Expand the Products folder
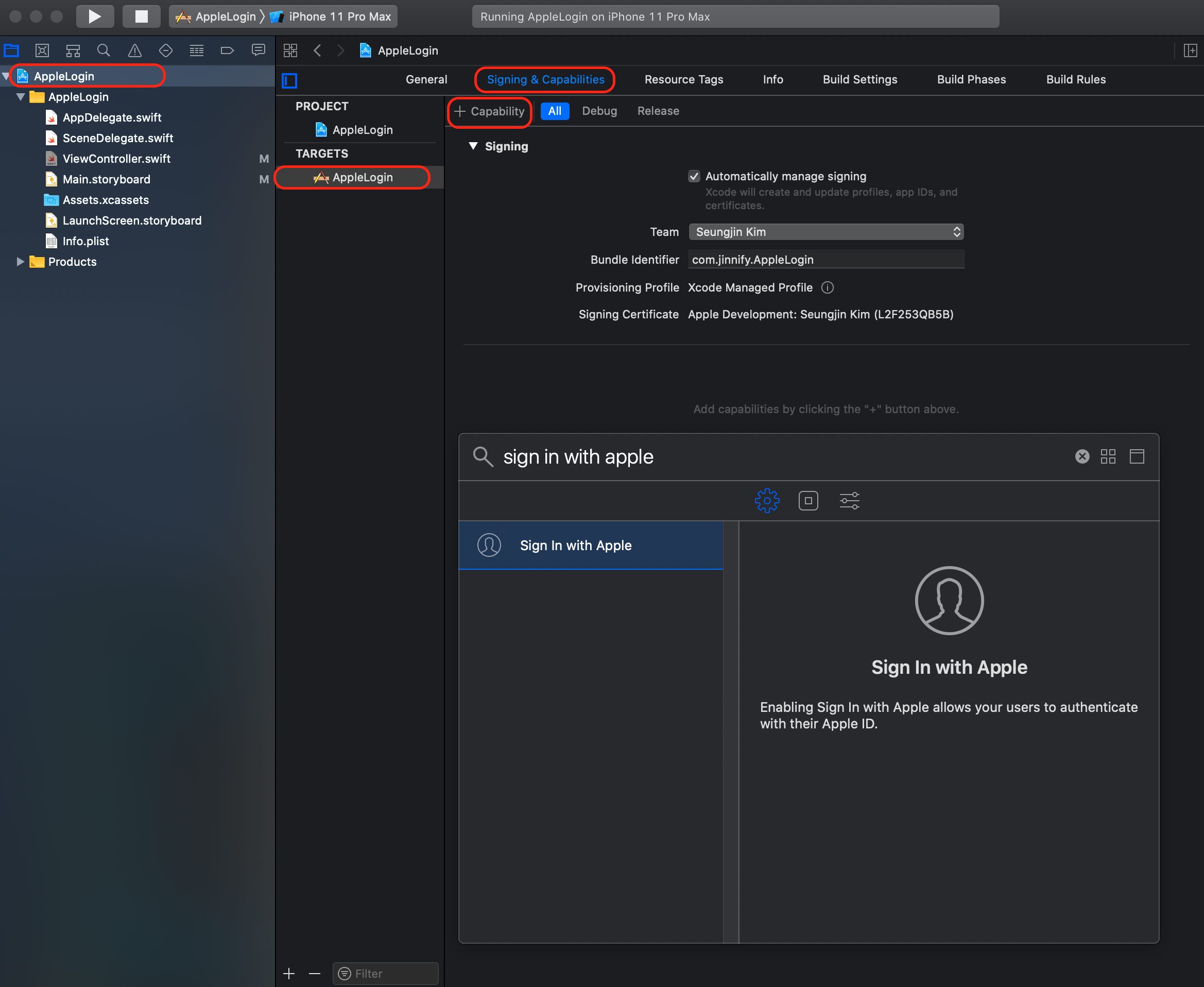The width and height of the screenshot is (1204, 987). click(21, 262)
